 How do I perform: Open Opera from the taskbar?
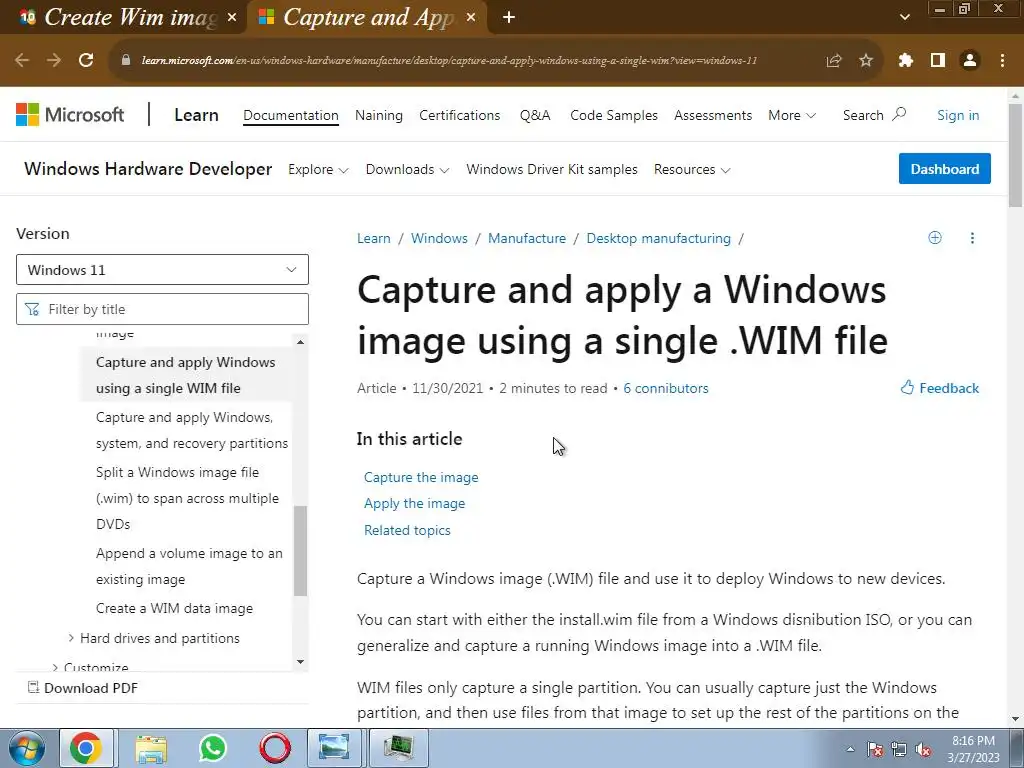point(275,748)
